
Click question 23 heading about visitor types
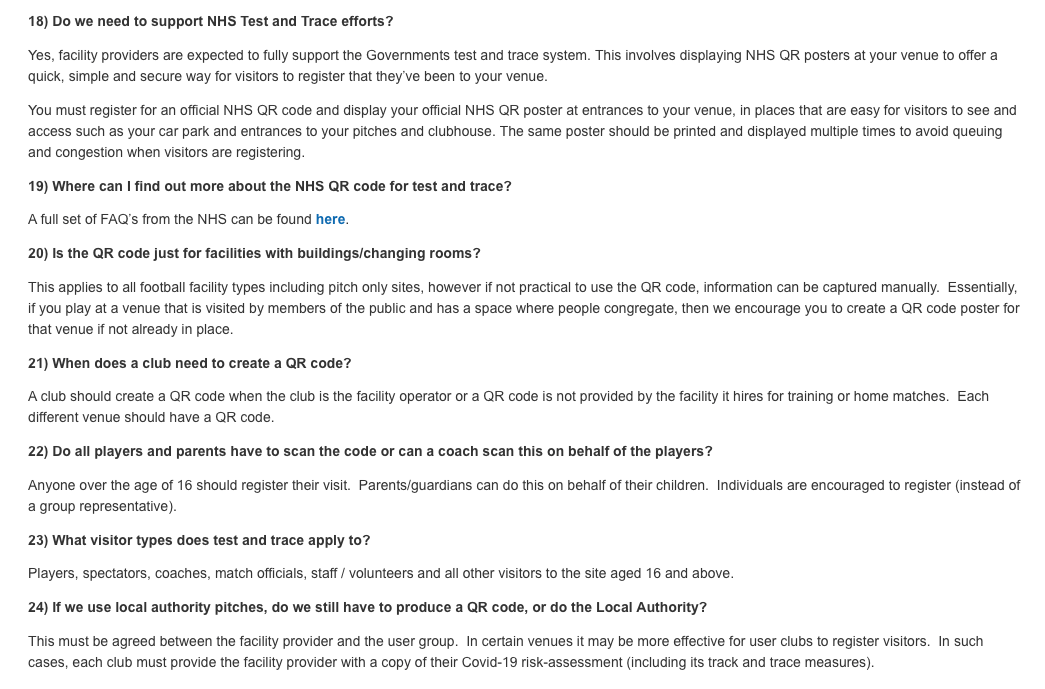199,540
